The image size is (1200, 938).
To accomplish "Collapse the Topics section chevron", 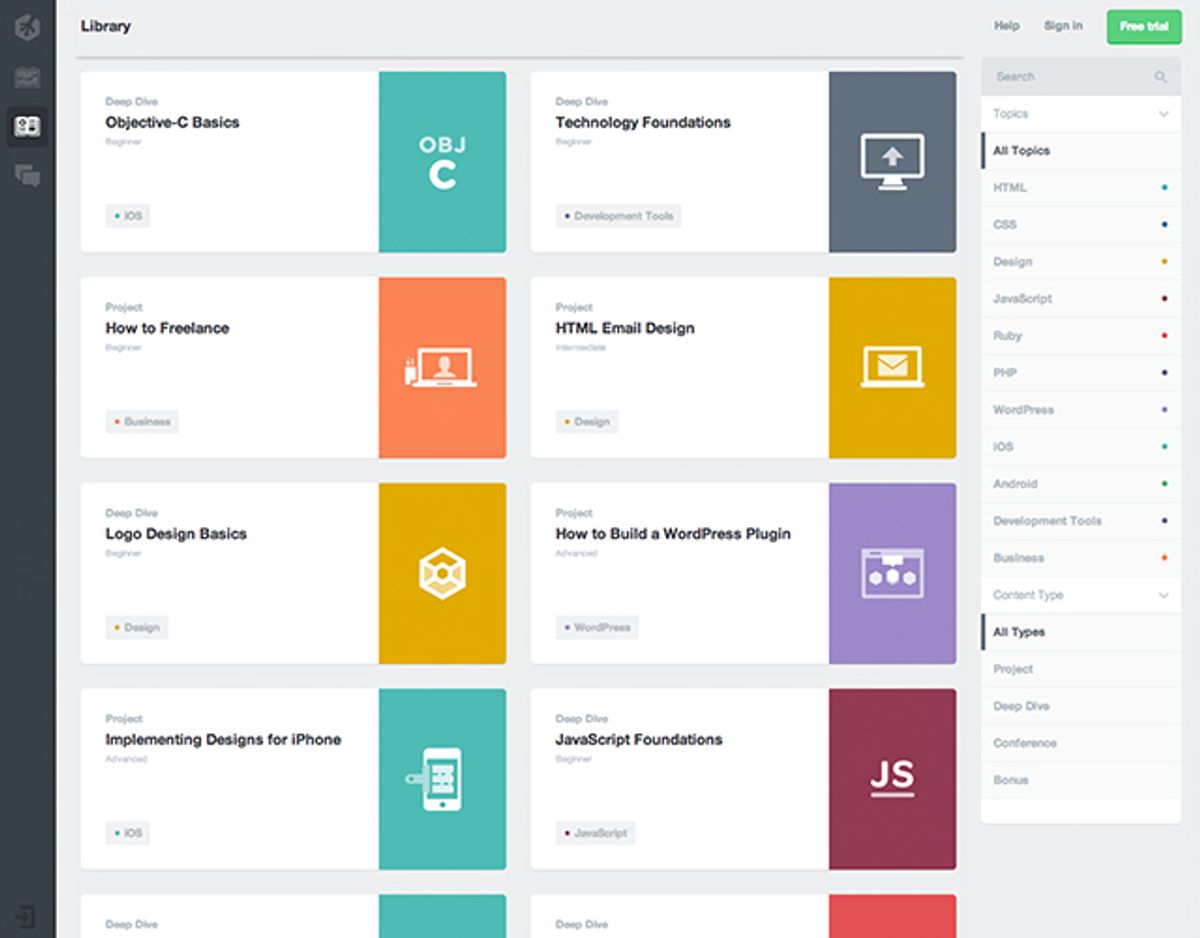I will pyautogui.click(x=1164, y=113).
